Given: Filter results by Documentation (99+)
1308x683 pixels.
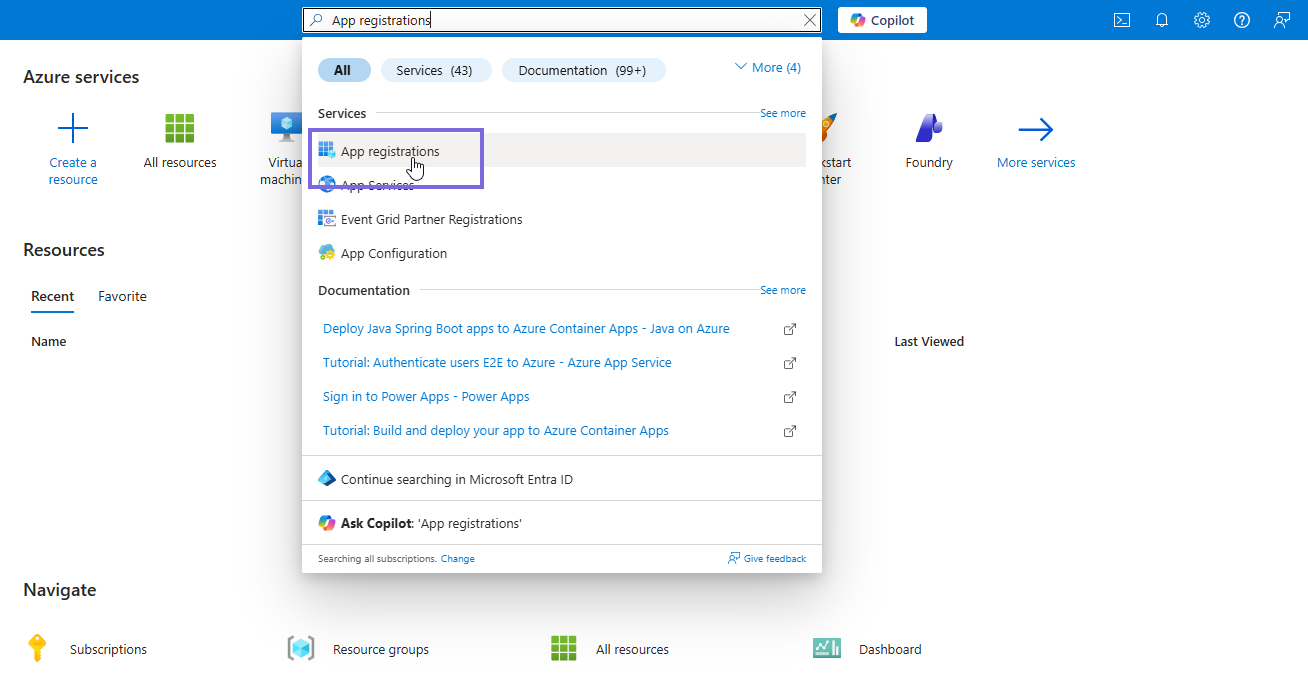Looking at the screenshot, I should coord(583,70).
